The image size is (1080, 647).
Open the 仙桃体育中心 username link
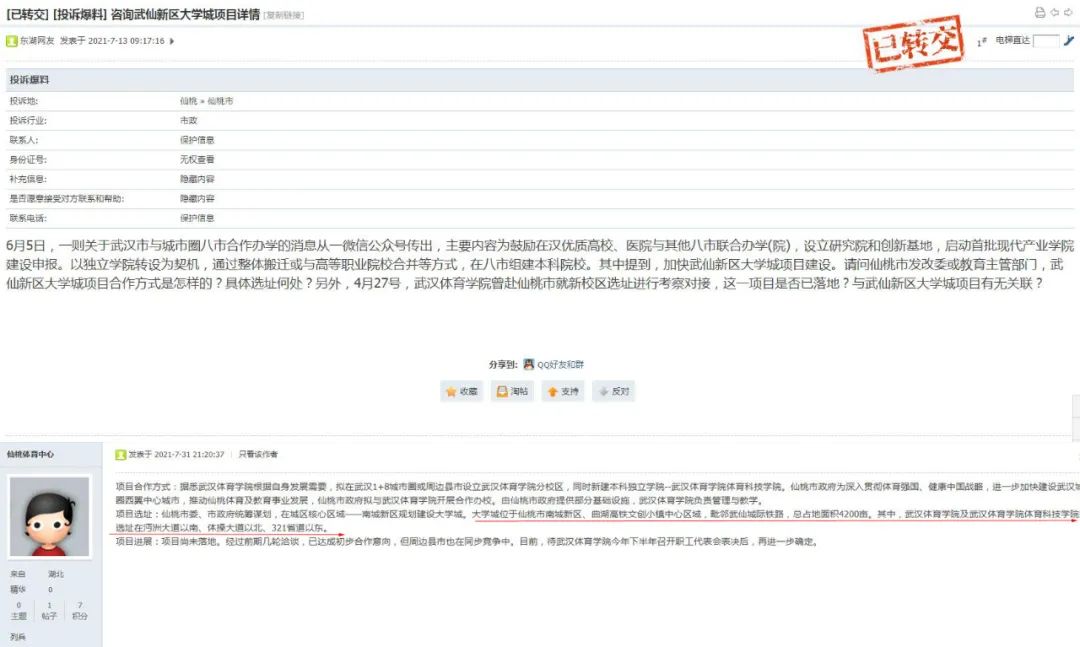tap(31, 454)
